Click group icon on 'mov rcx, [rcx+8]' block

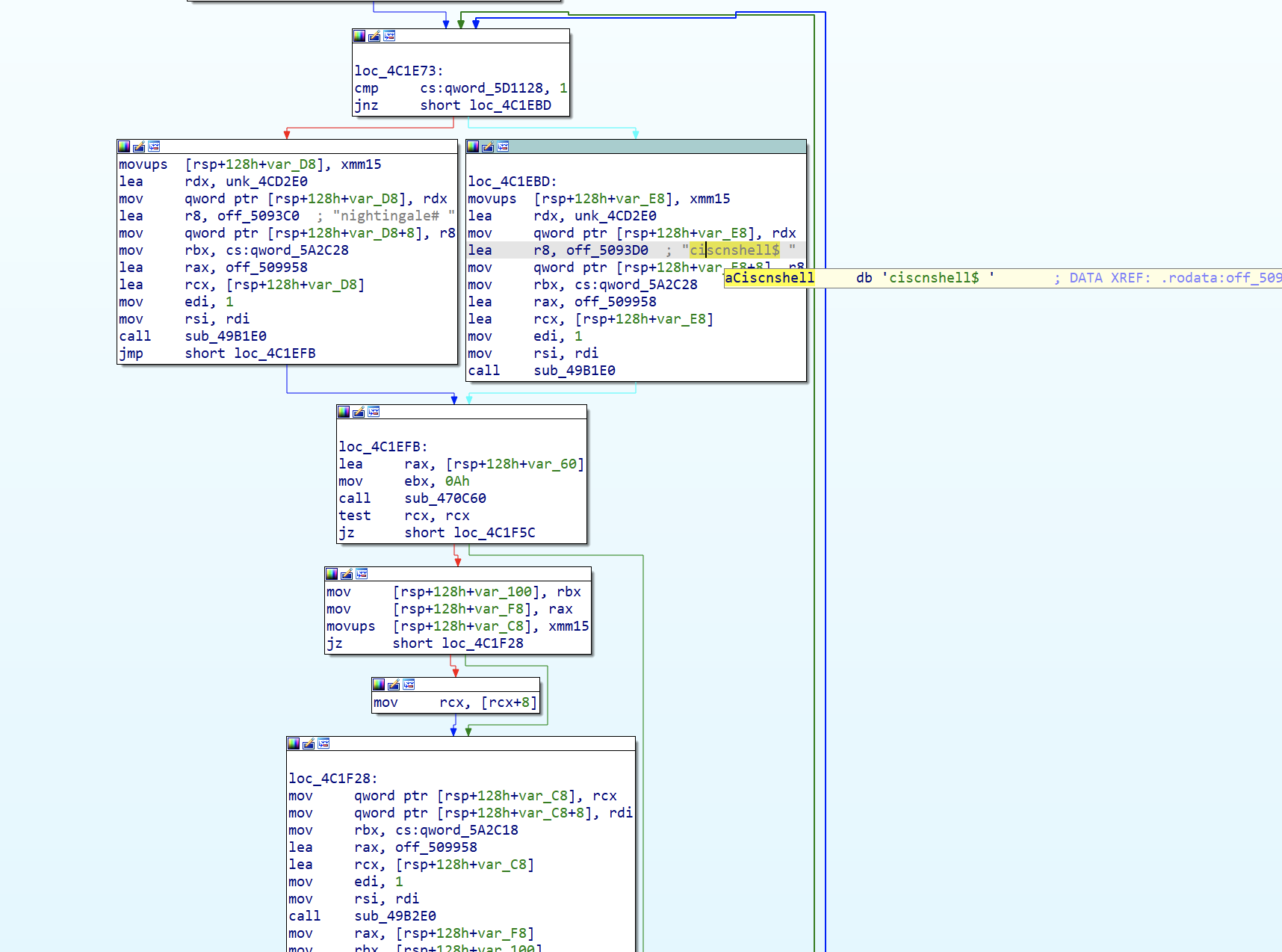409,684
